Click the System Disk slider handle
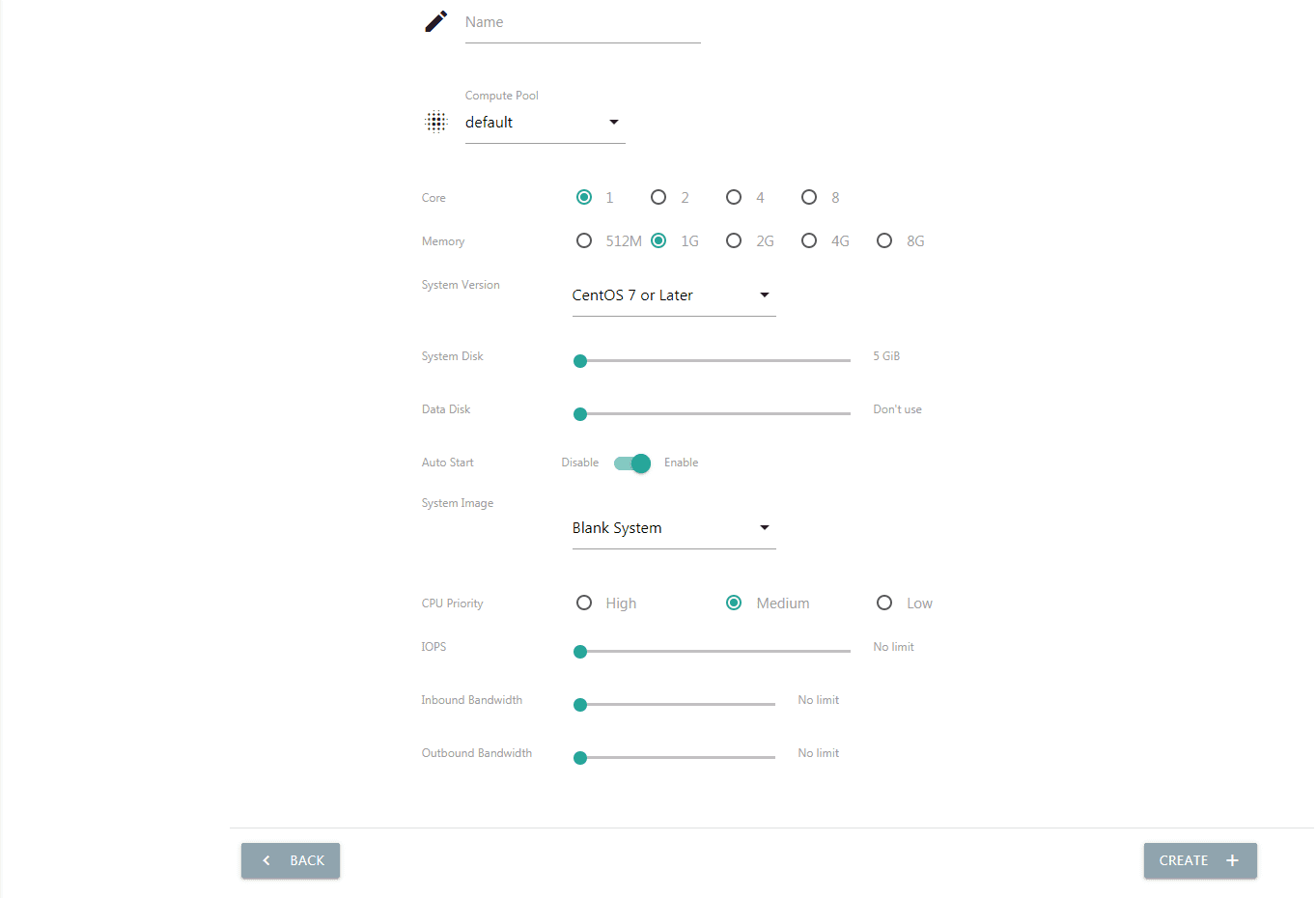This screenshot has width=1316, height=898. 580,361
